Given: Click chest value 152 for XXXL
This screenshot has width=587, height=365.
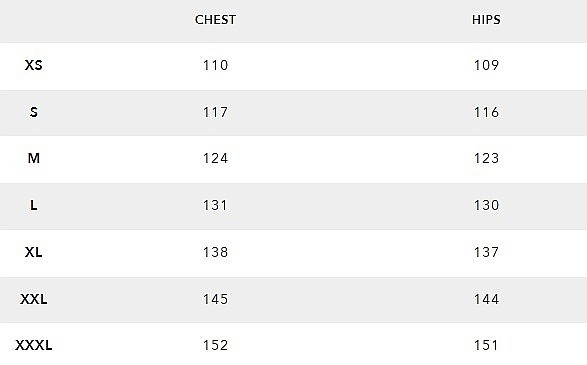Looking at the screenshot, I should 215,345.
